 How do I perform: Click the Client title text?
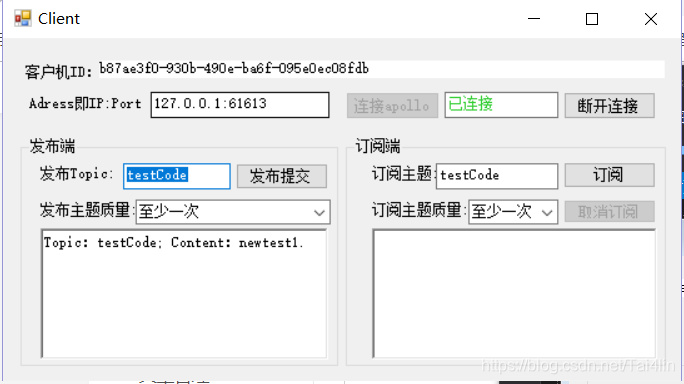coord(59,19)
